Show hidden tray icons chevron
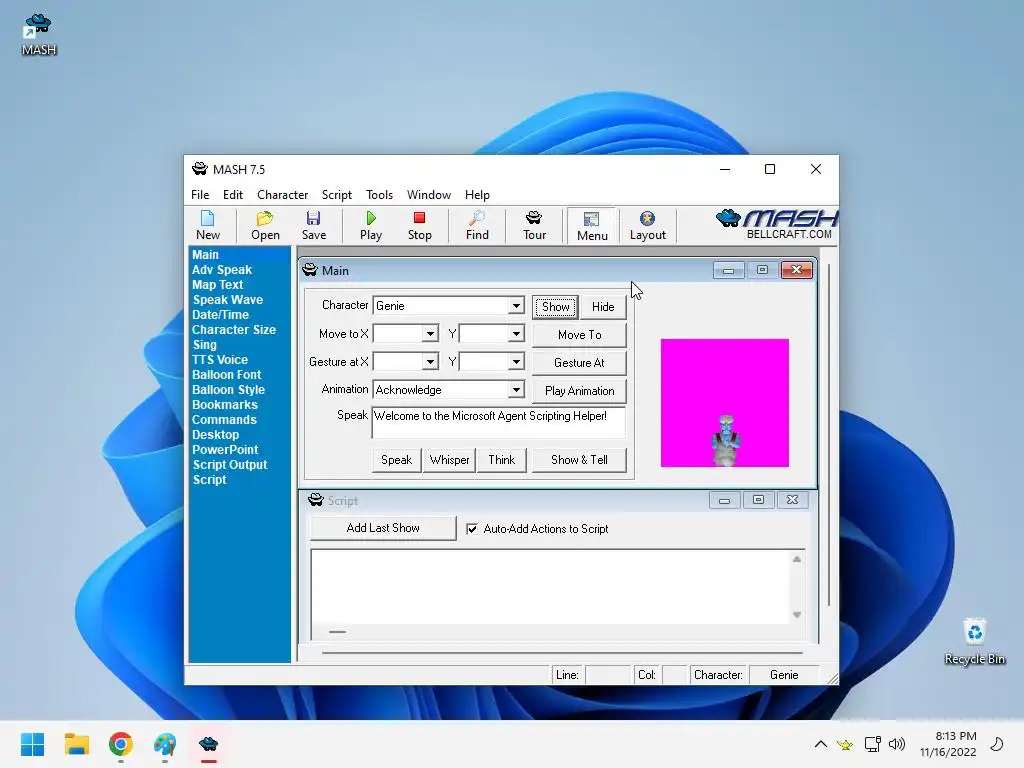Image resolution: width=1024 pixels, height=768 pixels. (821, 744)
